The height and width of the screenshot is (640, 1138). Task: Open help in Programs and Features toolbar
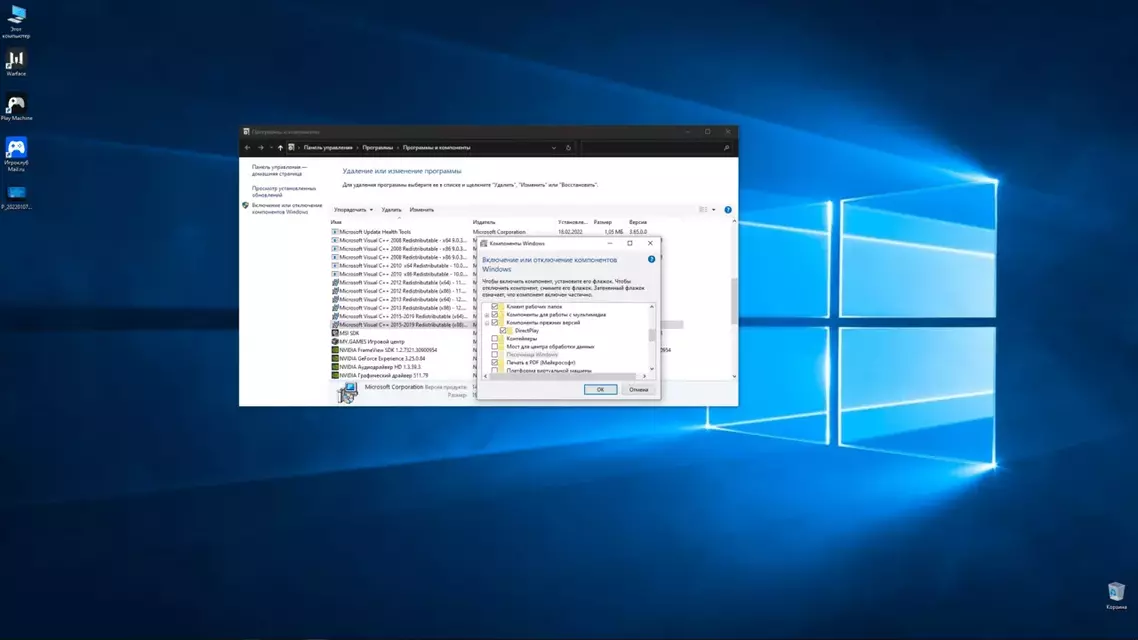[x=728, y=210]
